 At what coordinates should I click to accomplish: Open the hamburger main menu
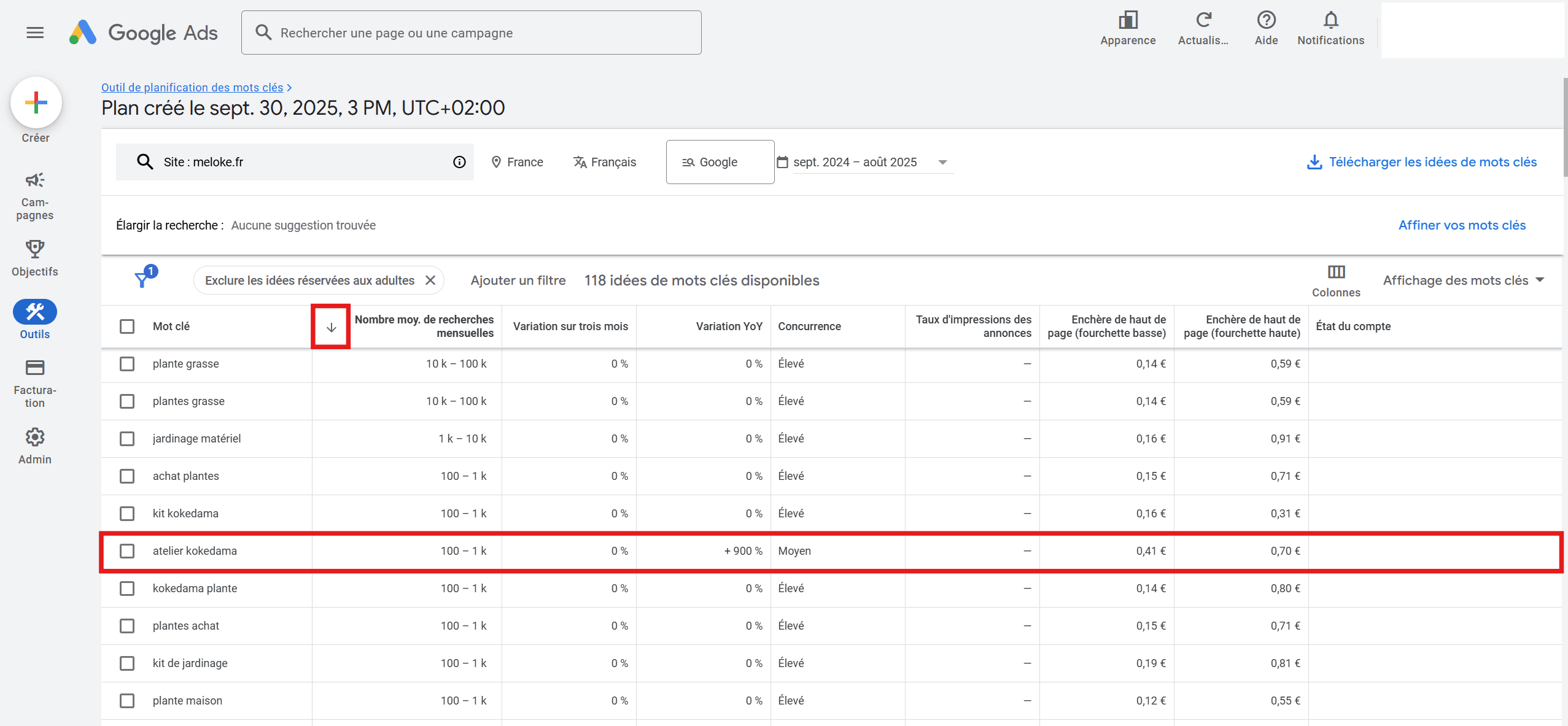[35, 33]
